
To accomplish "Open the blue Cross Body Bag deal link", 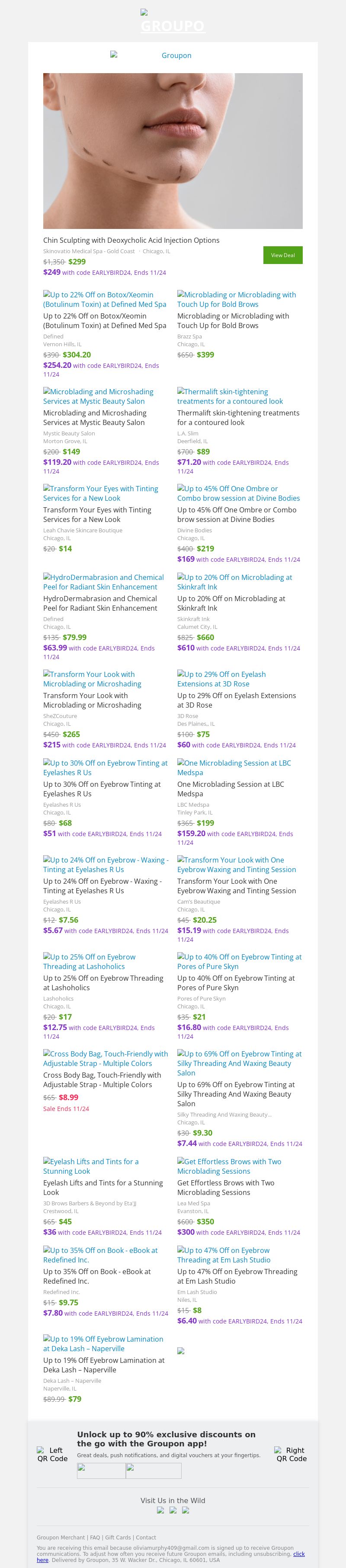I will point(106,1059).
